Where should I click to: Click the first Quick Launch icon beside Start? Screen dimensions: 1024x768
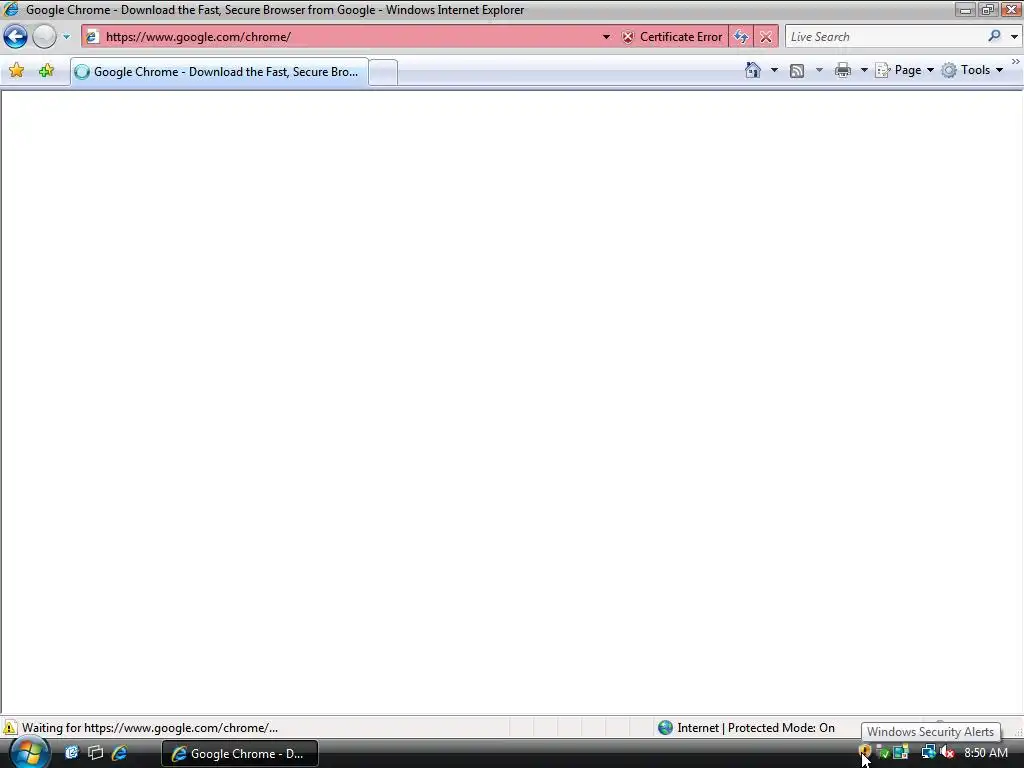click(71, 753)
